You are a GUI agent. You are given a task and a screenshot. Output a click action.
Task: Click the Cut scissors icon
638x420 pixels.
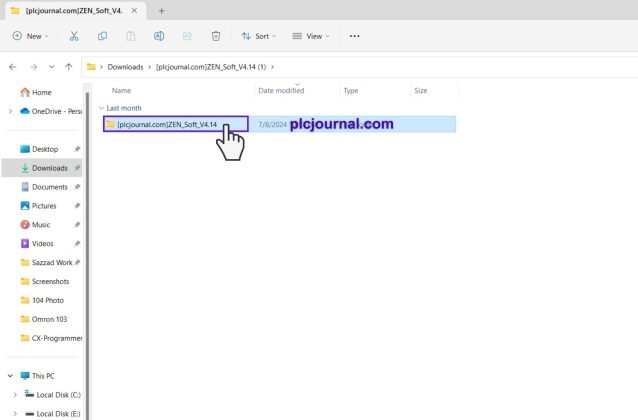[x=74, y=36]
